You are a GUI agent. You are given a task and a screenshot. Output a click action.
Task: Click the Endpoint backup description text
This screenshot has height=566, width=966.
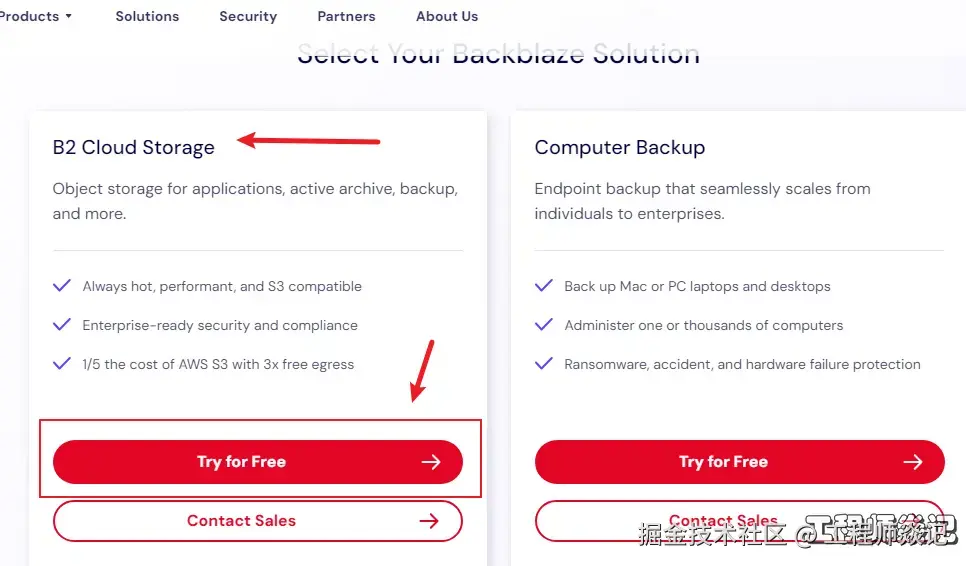[x=702, y=201]
